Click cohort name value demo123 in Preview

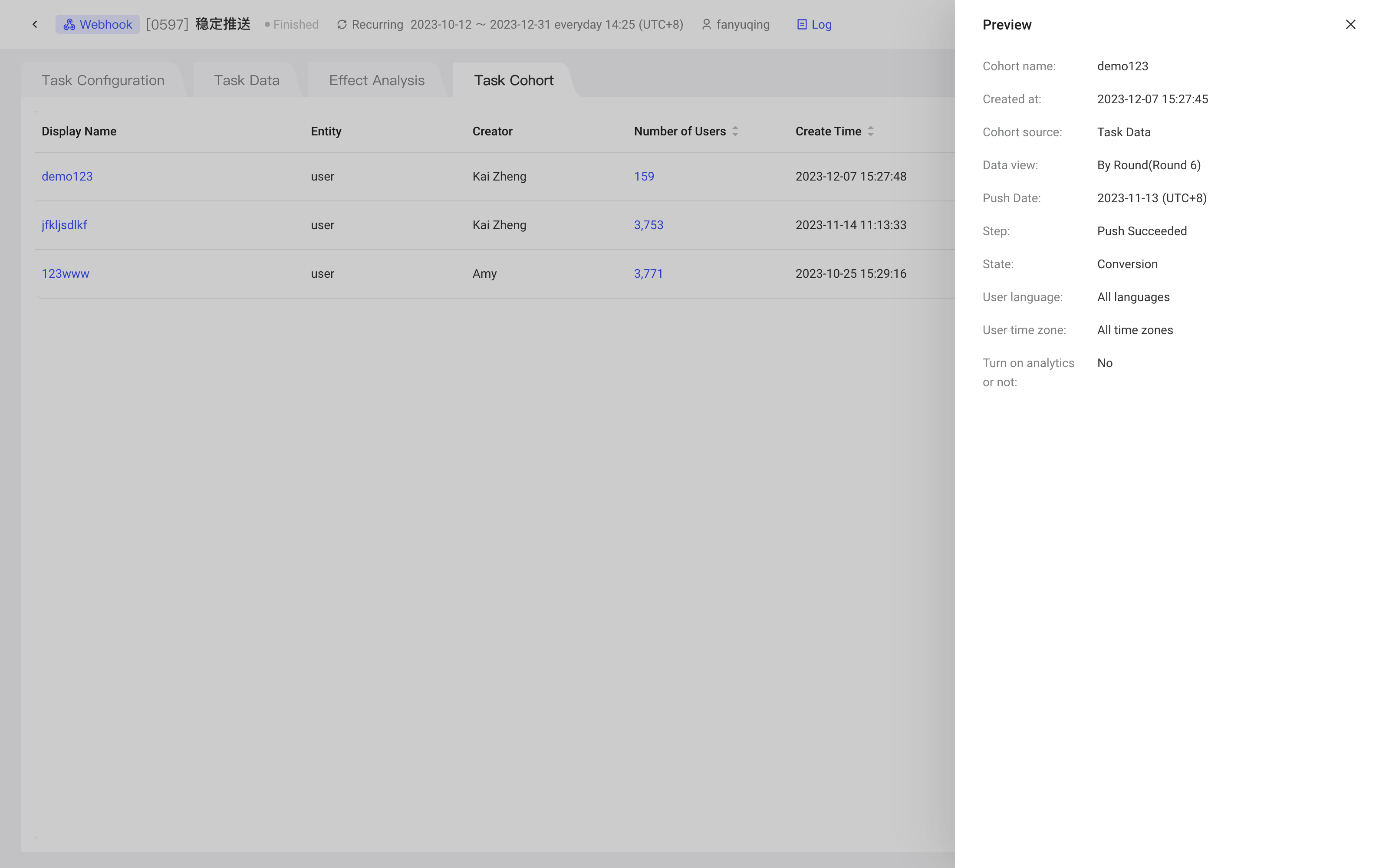point(1122,66)
